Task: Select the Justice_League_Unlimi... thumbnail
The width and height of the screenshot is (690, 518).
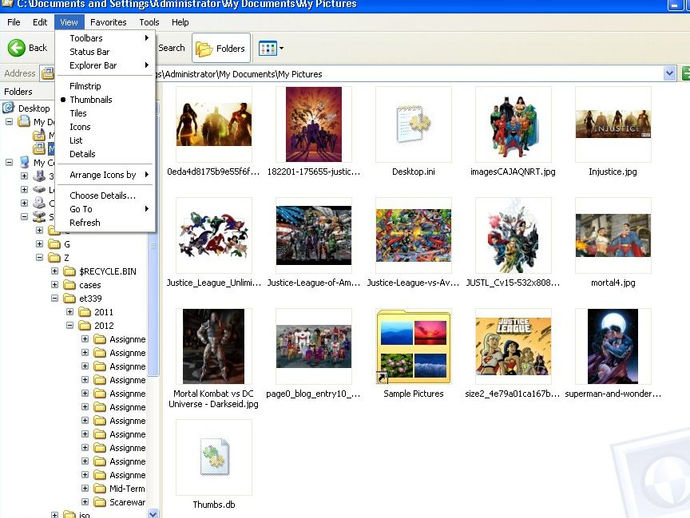Action: pyautogui.click(x=214, y=235)
